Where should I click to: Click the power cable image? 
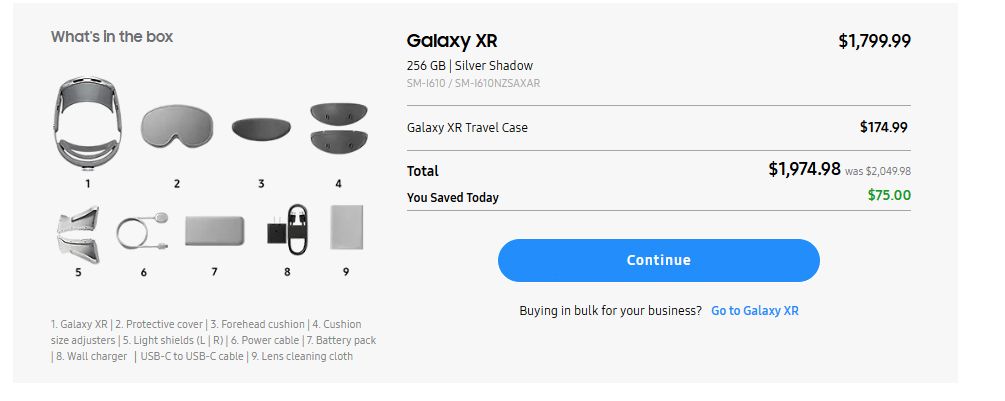(142, 231)
